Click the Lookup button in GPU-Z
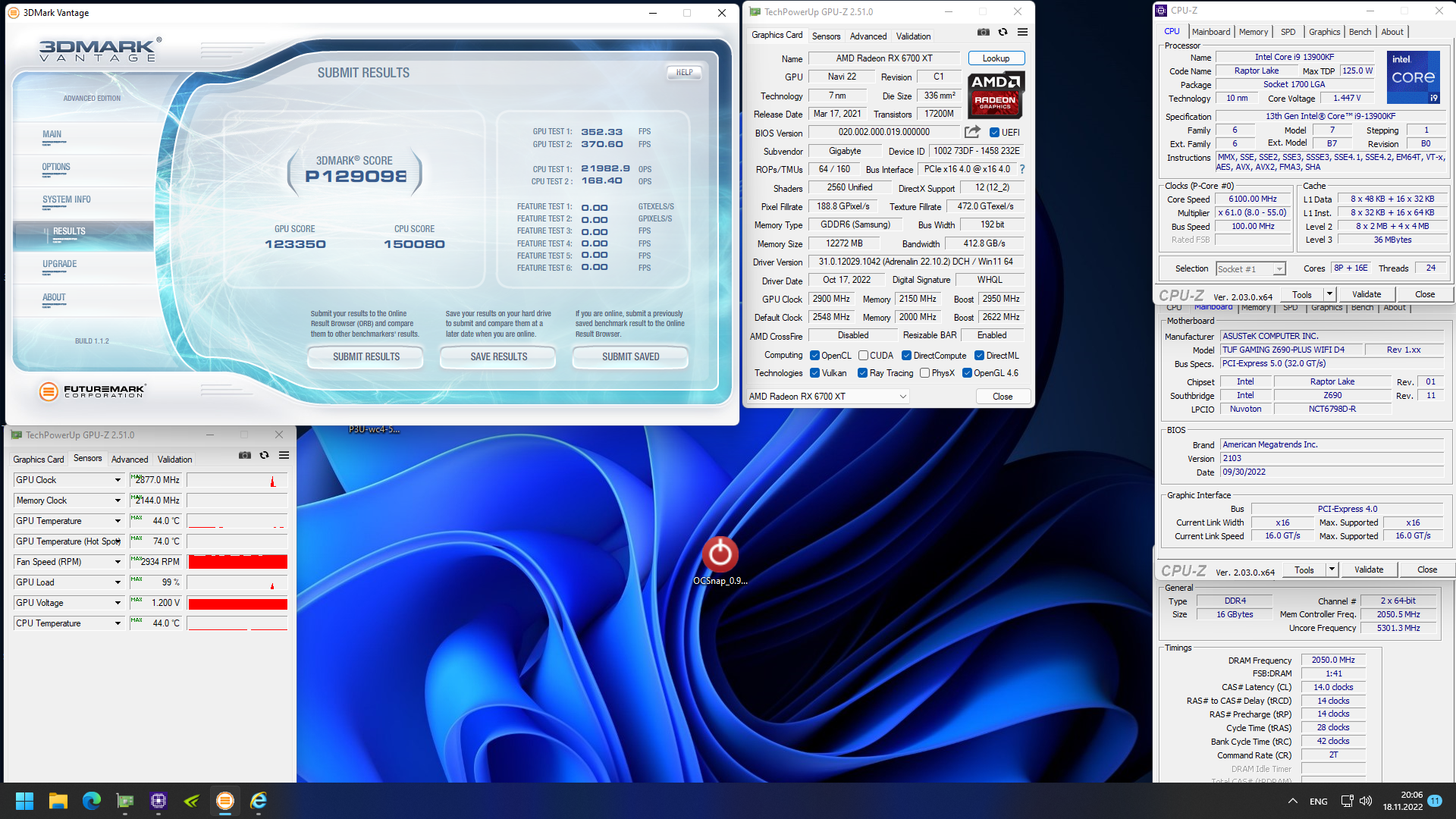This screenshot has width=1456, height=819. point(996,58)
